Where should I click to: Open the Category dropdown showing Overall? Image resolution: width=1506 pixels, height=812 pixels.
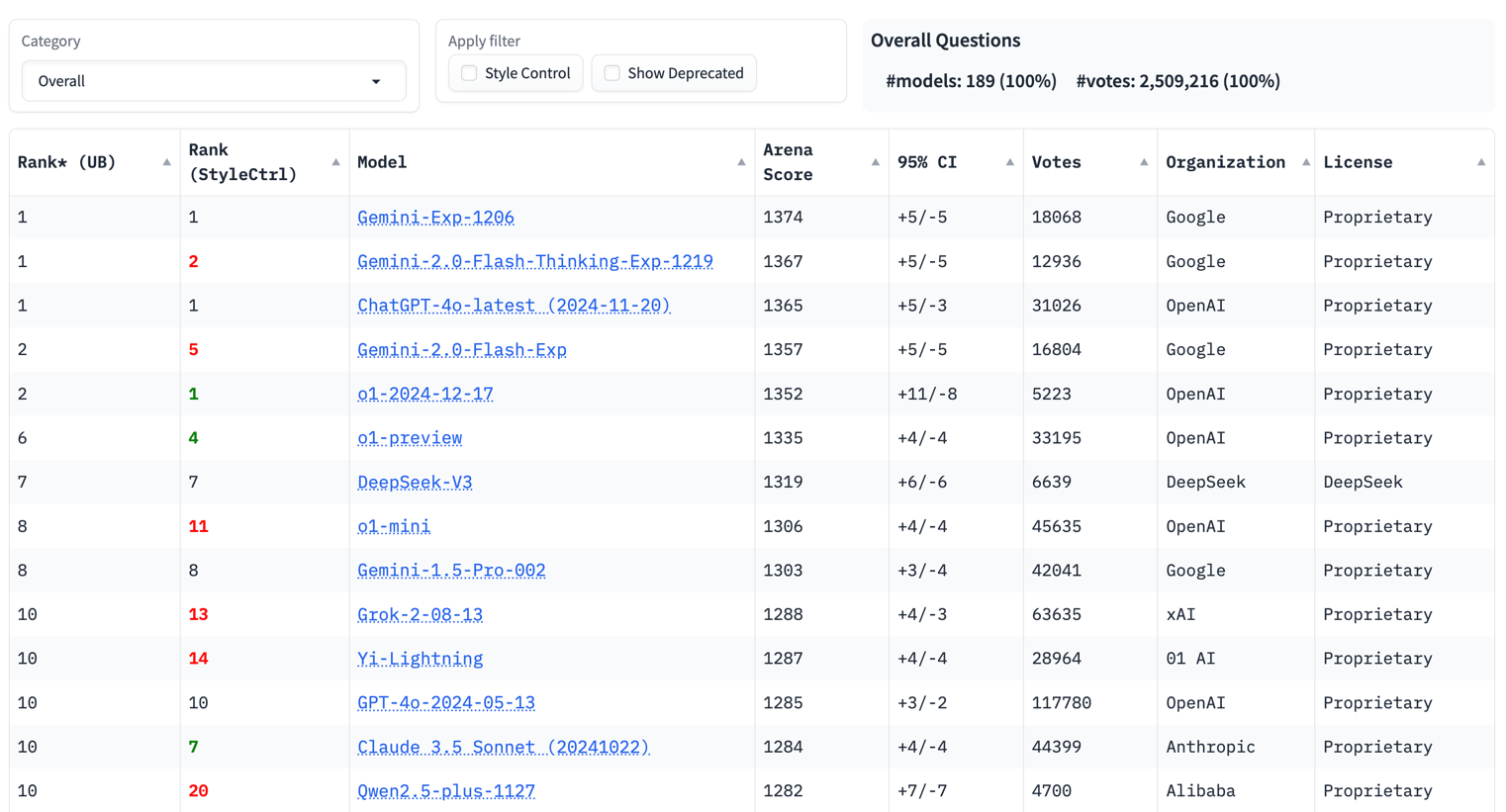214,81
